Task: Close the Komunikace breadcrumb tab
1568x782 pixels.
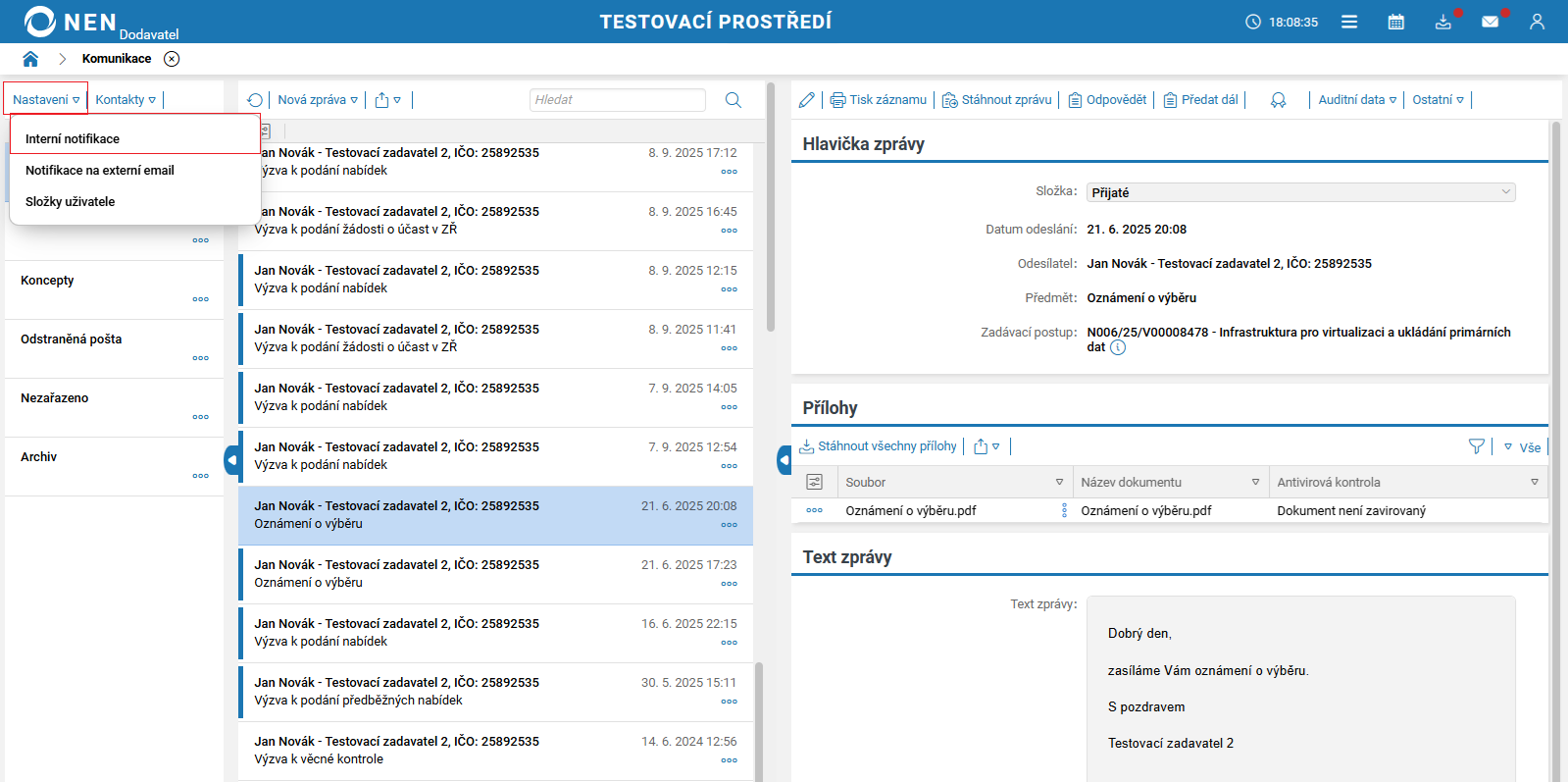Action: coord(172,59)
